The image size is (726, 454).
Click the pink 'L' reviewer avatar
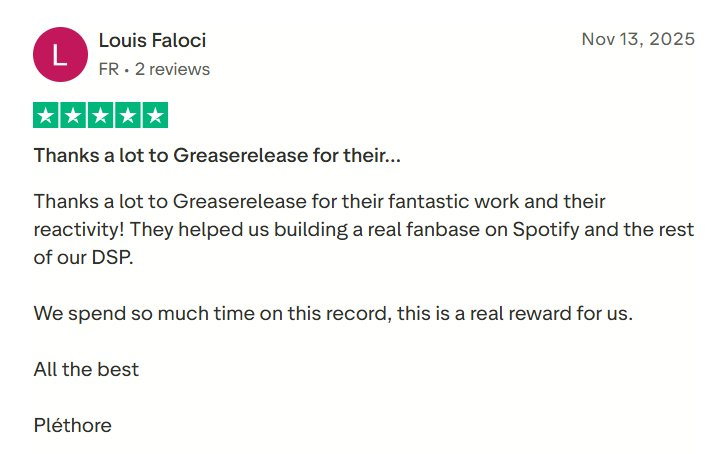coord(60,55)
